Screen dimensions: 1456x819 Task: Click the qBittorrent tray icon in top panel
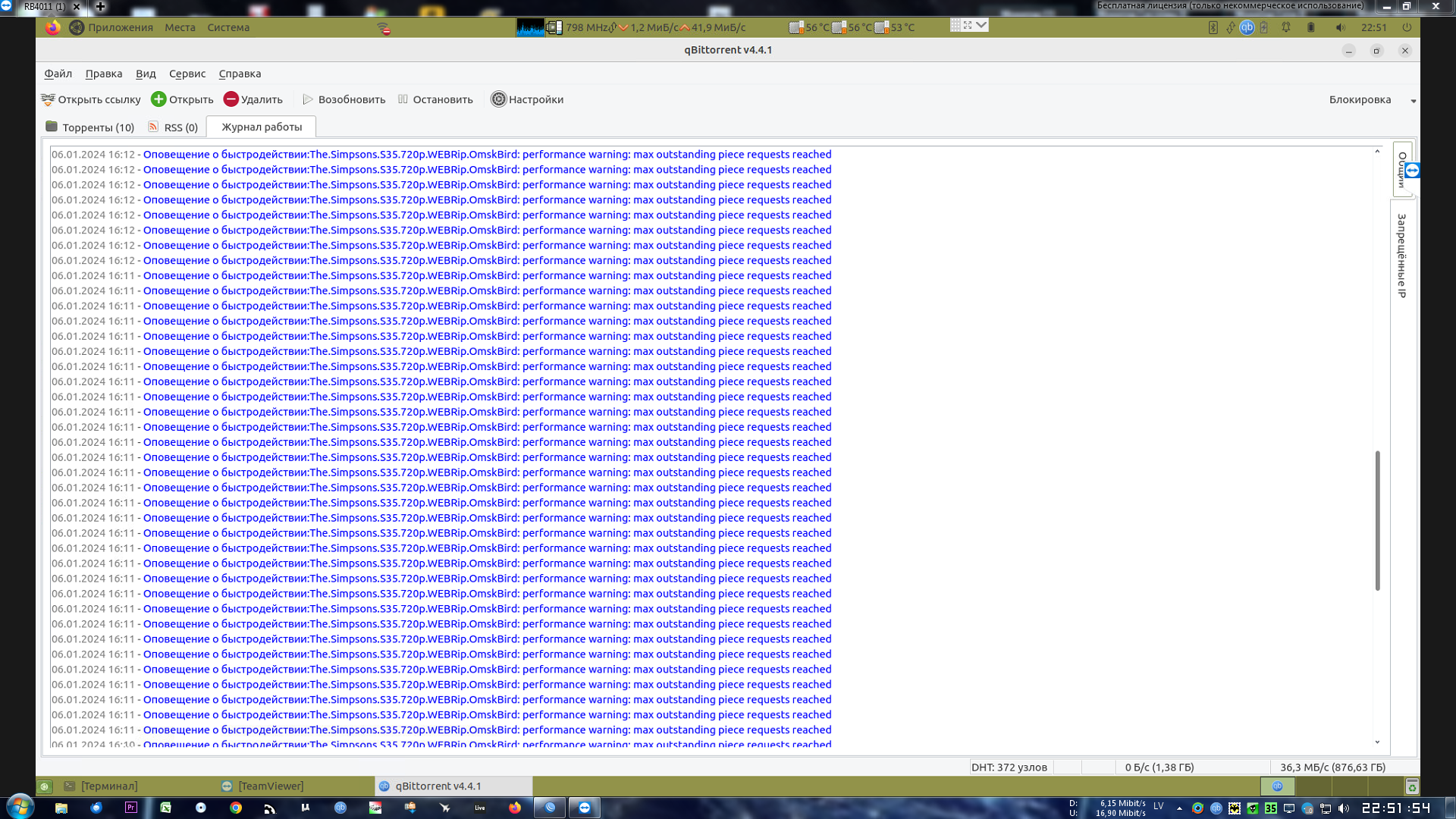[x=1247, y=27]
